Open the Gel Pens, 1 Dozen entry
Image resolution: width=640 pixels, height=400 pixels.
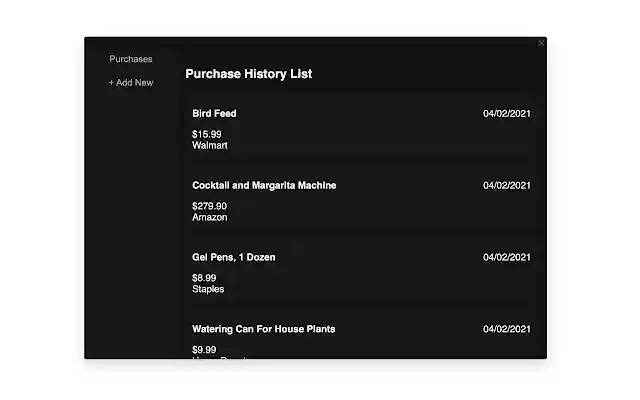tap(233, 257)
